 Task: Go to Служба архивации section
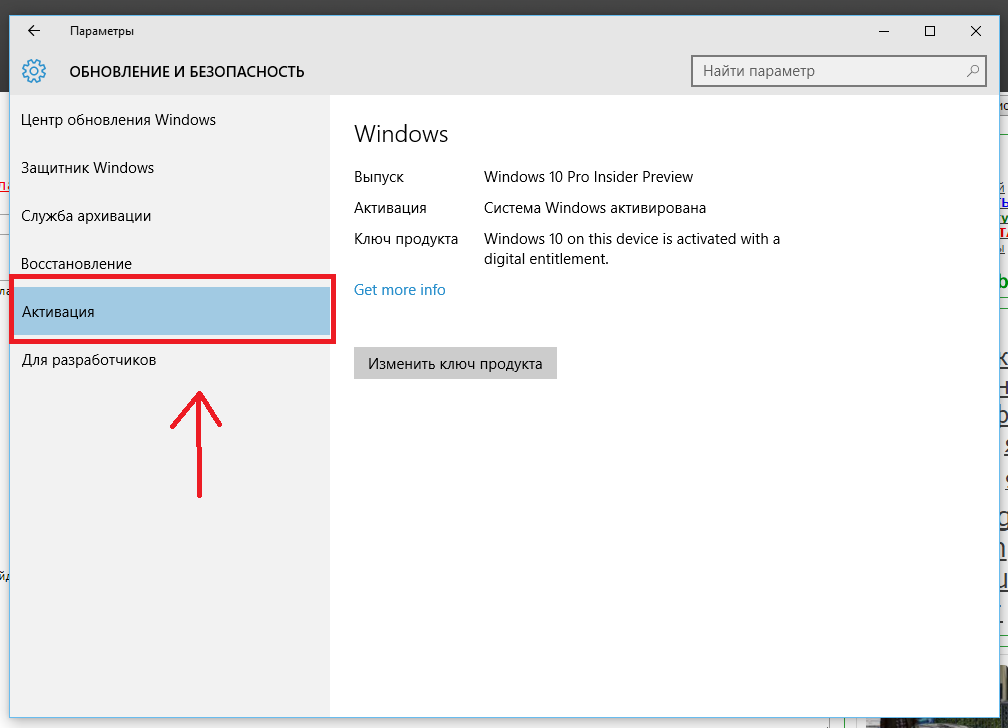click(x=86, y=216)
